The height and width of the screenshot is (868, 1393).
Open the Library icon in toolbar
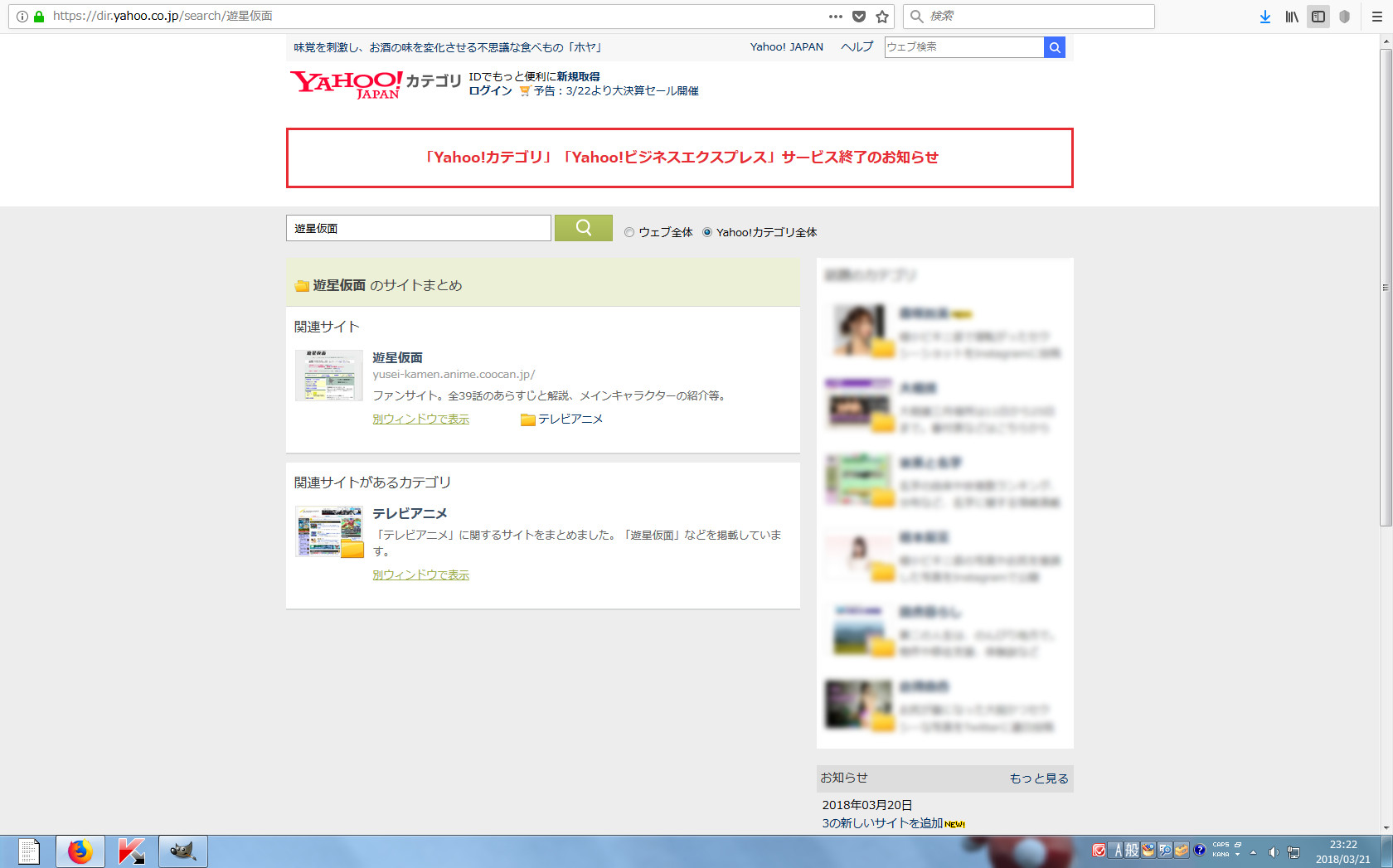pos(1292,17)
